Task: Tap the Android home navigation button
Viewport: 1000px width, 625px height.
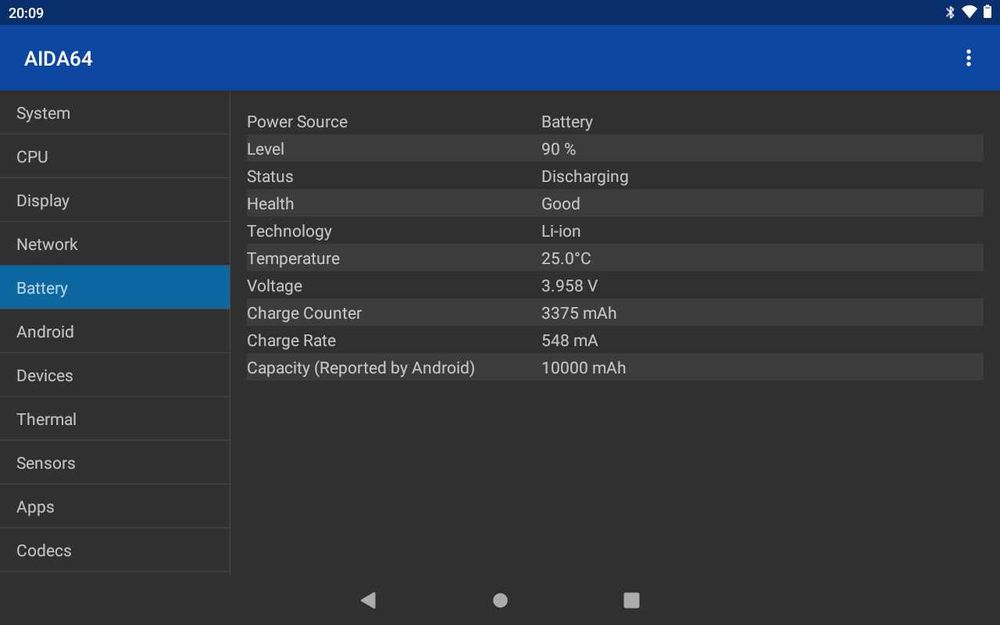Action: (501, 600)
